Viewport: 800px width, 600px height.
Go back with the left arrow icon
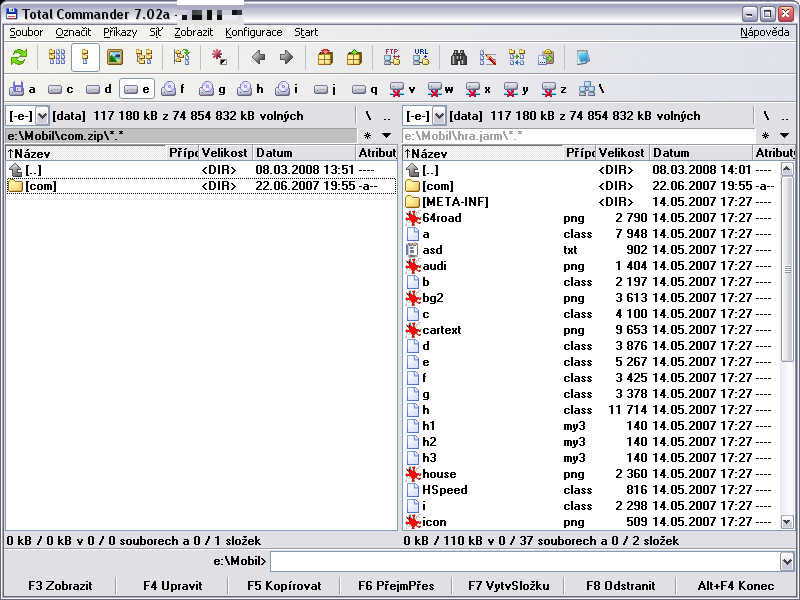258,57
